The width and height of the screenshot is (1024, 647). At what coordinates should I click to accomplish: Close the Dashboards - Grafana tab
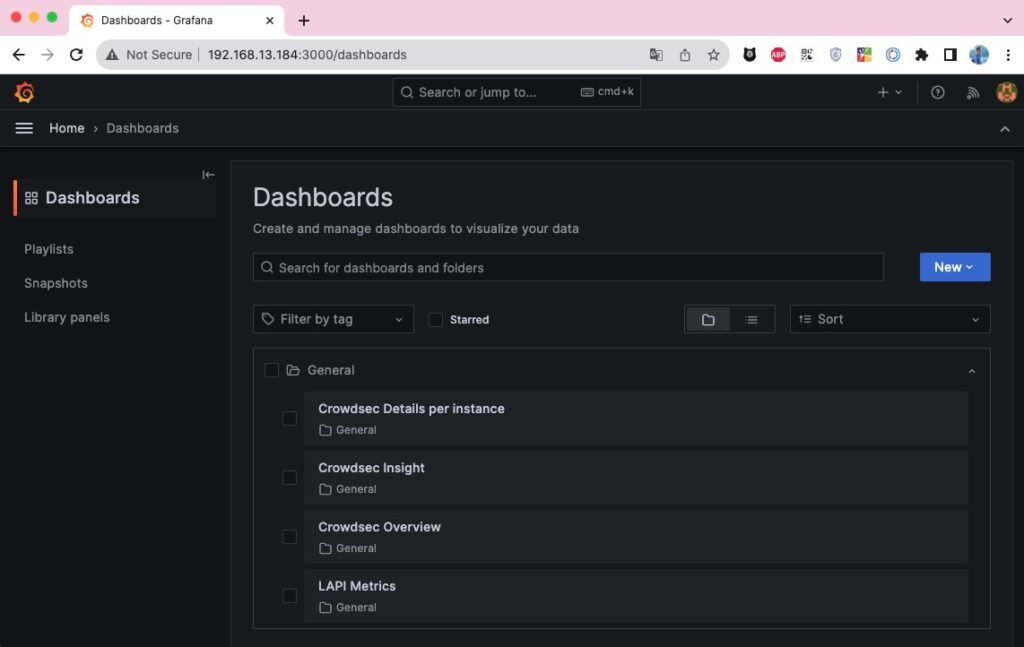click(x=270, y=20)
